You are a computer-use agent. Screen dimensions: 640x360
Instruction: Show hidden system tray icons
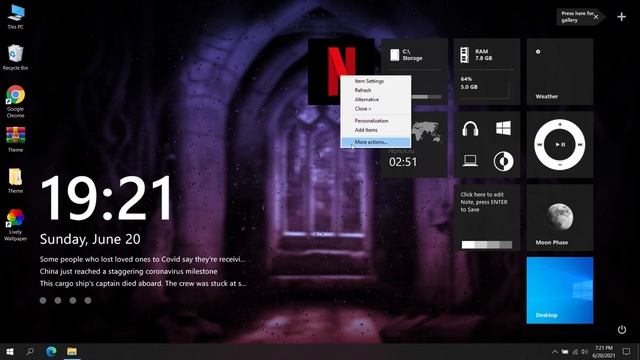[555, 352]
